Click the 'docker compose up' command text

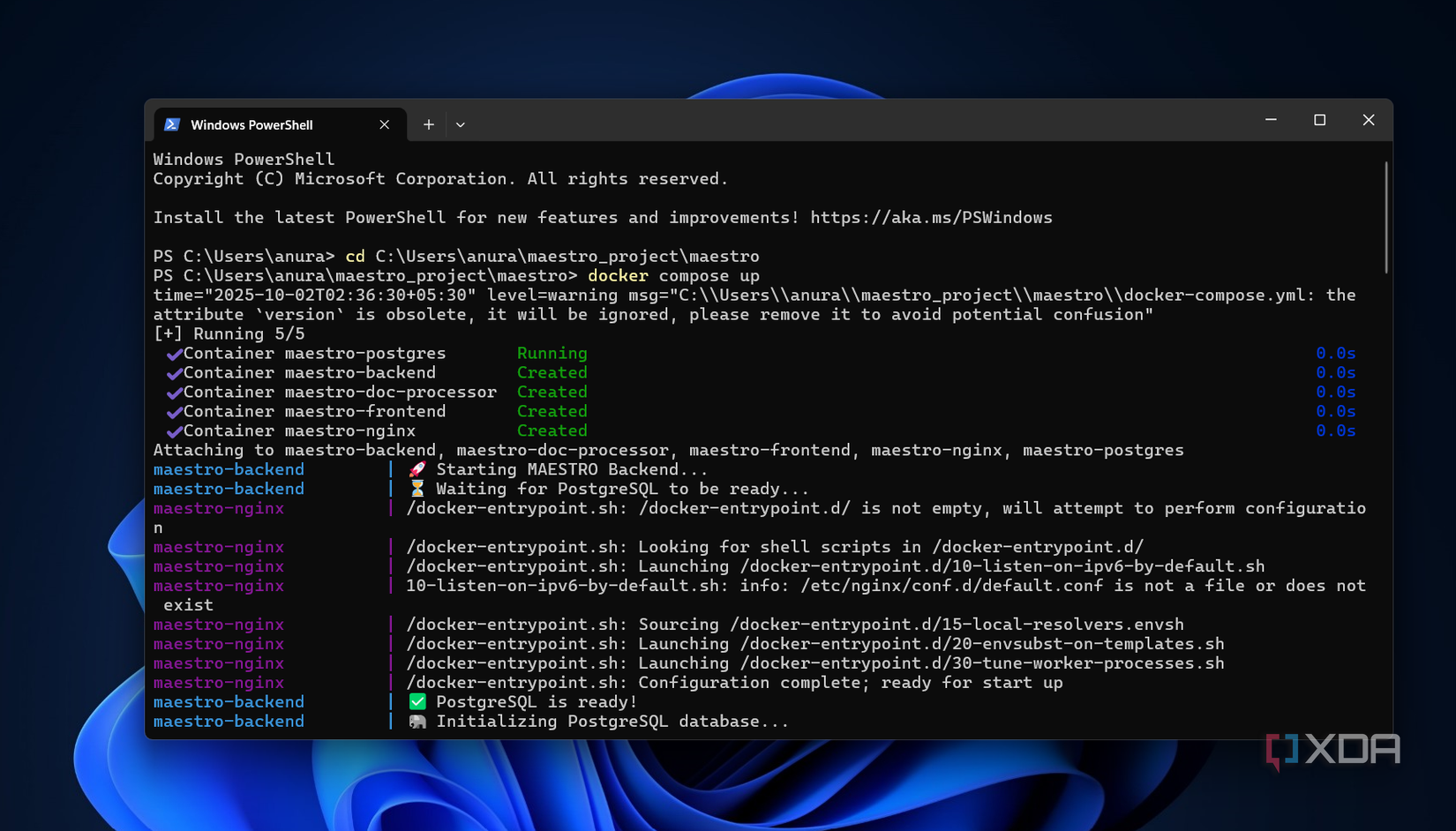[673, 275]
